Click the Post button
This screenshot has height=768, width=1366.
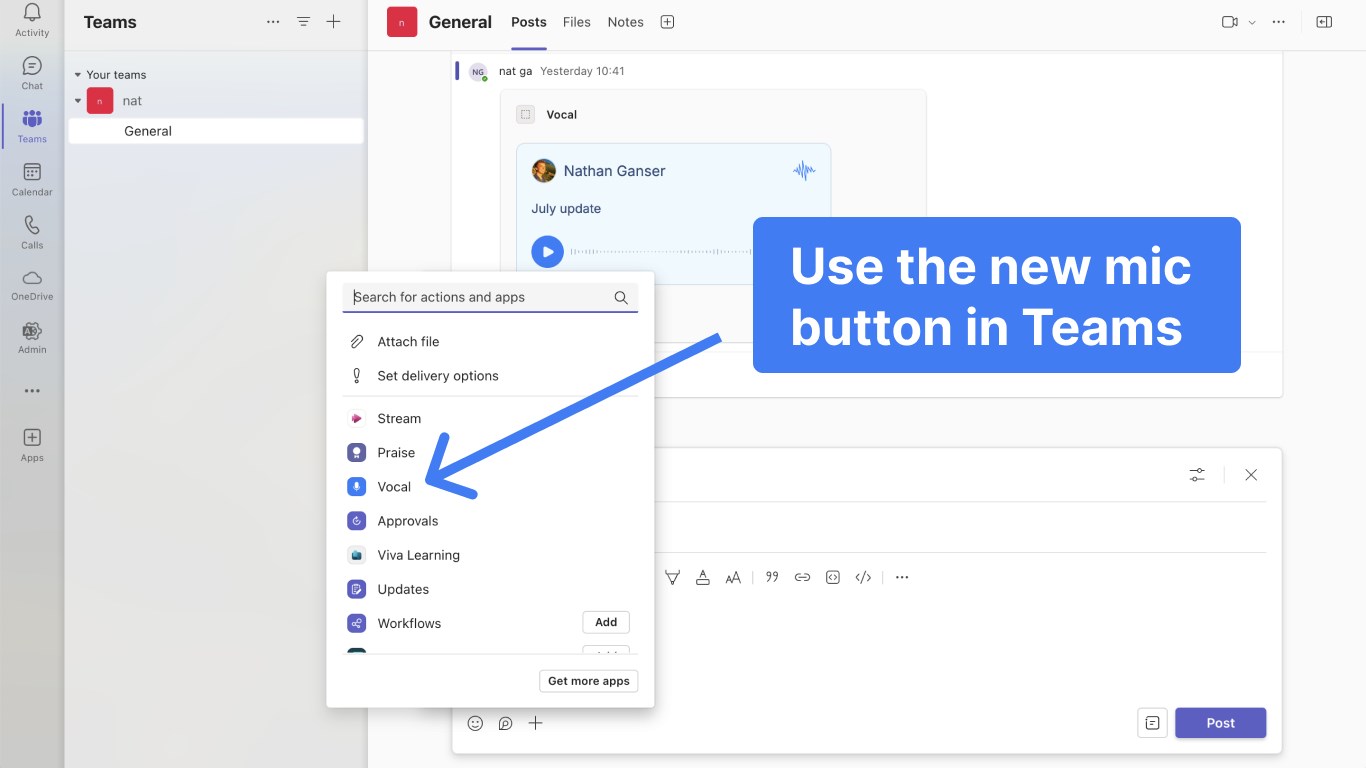click(x=1220, y=723)
